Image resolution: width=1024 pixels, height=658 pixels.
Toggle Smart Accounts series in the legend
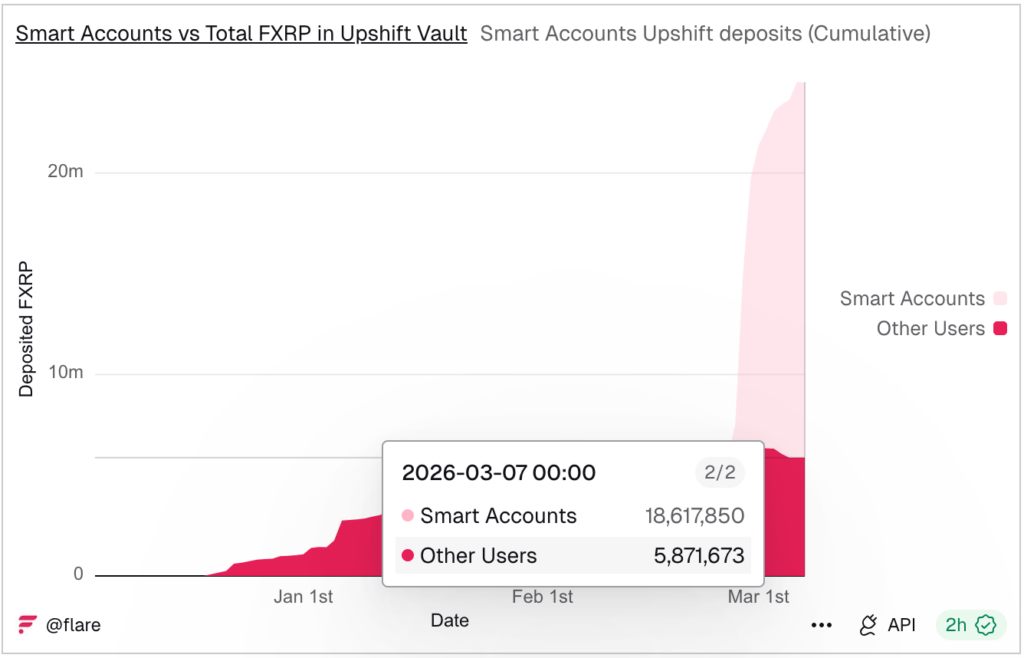911,298
